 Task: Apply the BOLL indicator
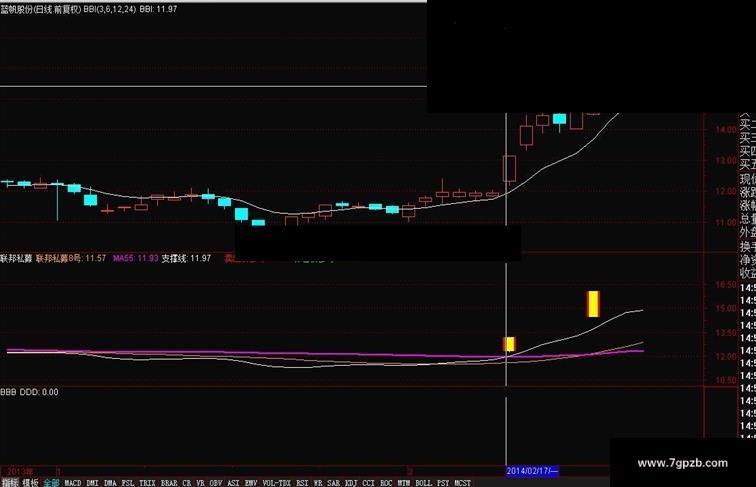424,483
